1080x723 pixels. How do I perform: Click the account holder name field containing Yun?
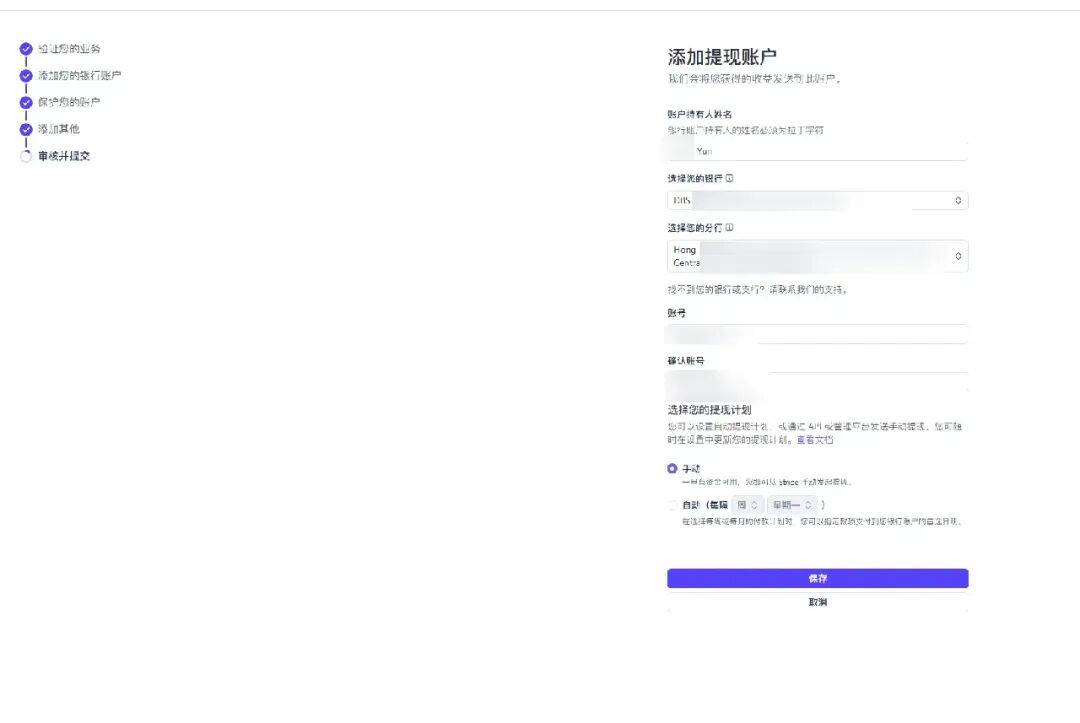818,151
